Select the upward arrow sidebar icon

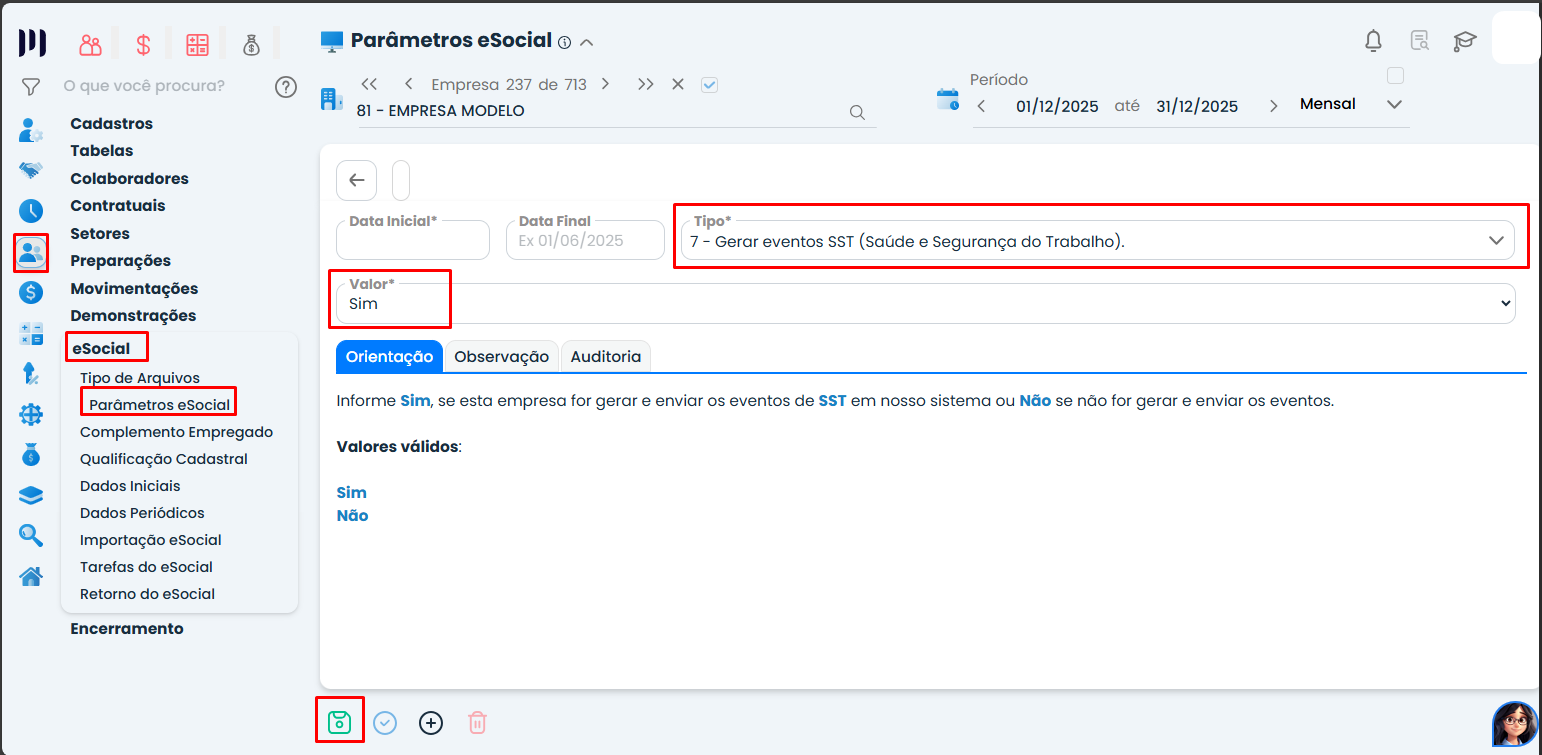coord(31,374)
